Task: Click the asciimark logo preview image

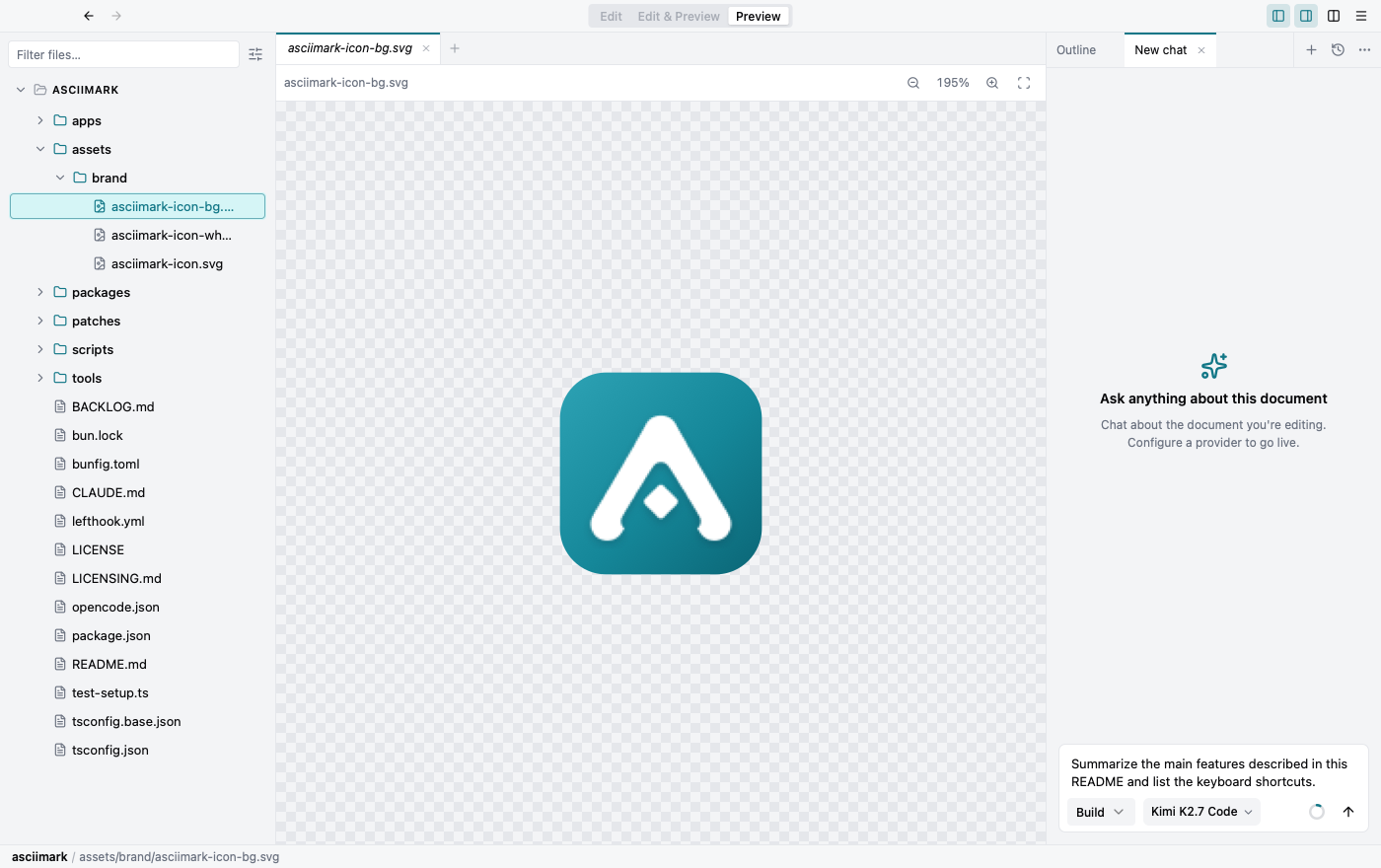Action: (x=661, y=473)
